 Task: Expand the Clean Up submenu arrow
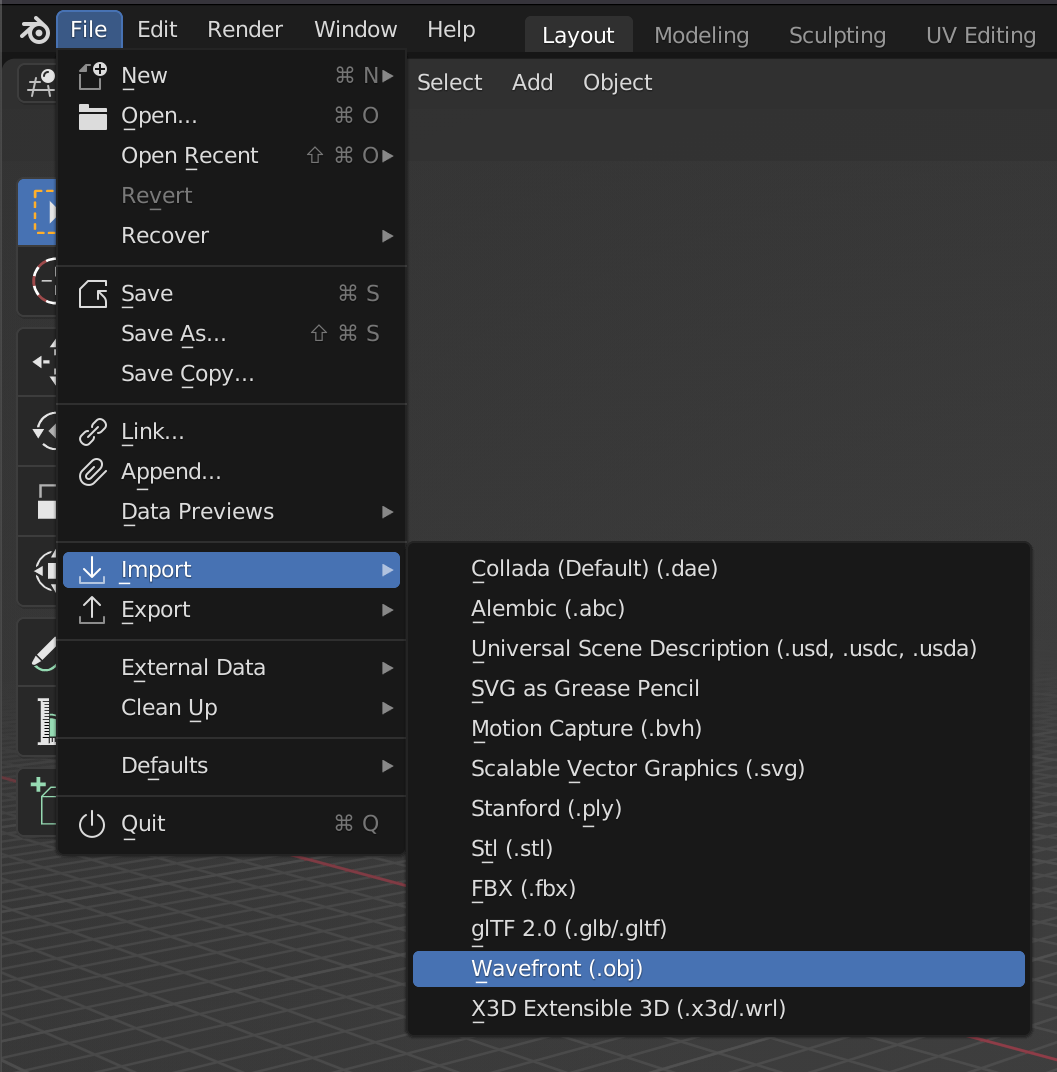[388, 708]
